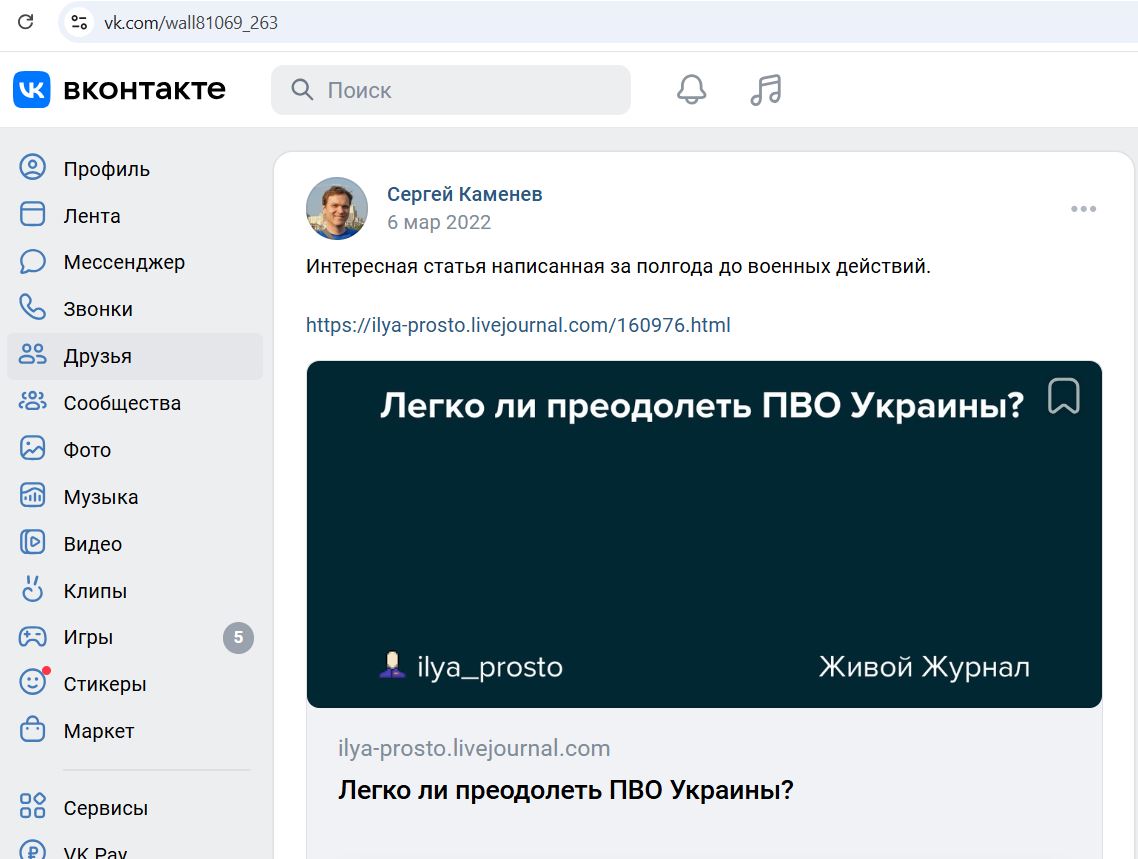Click the Музыка sidebar icon
The width and height of the screenshot is (1138, 859).
pyautogui.click(x=32, y=495)
